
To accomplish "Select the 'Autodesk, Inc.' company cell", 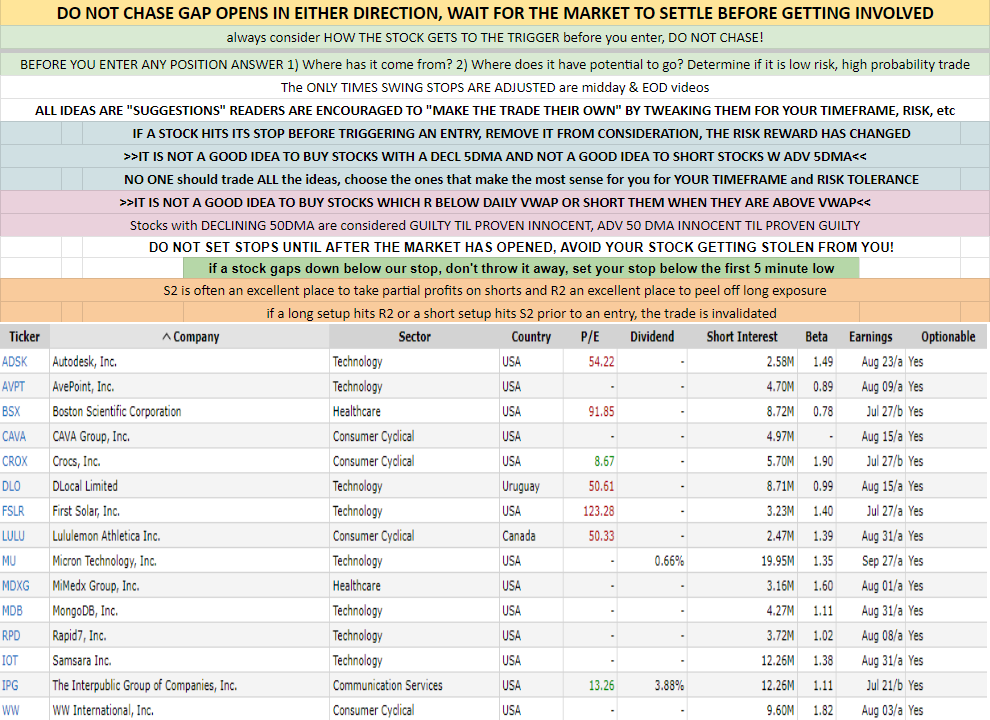I will click(189, 362).
